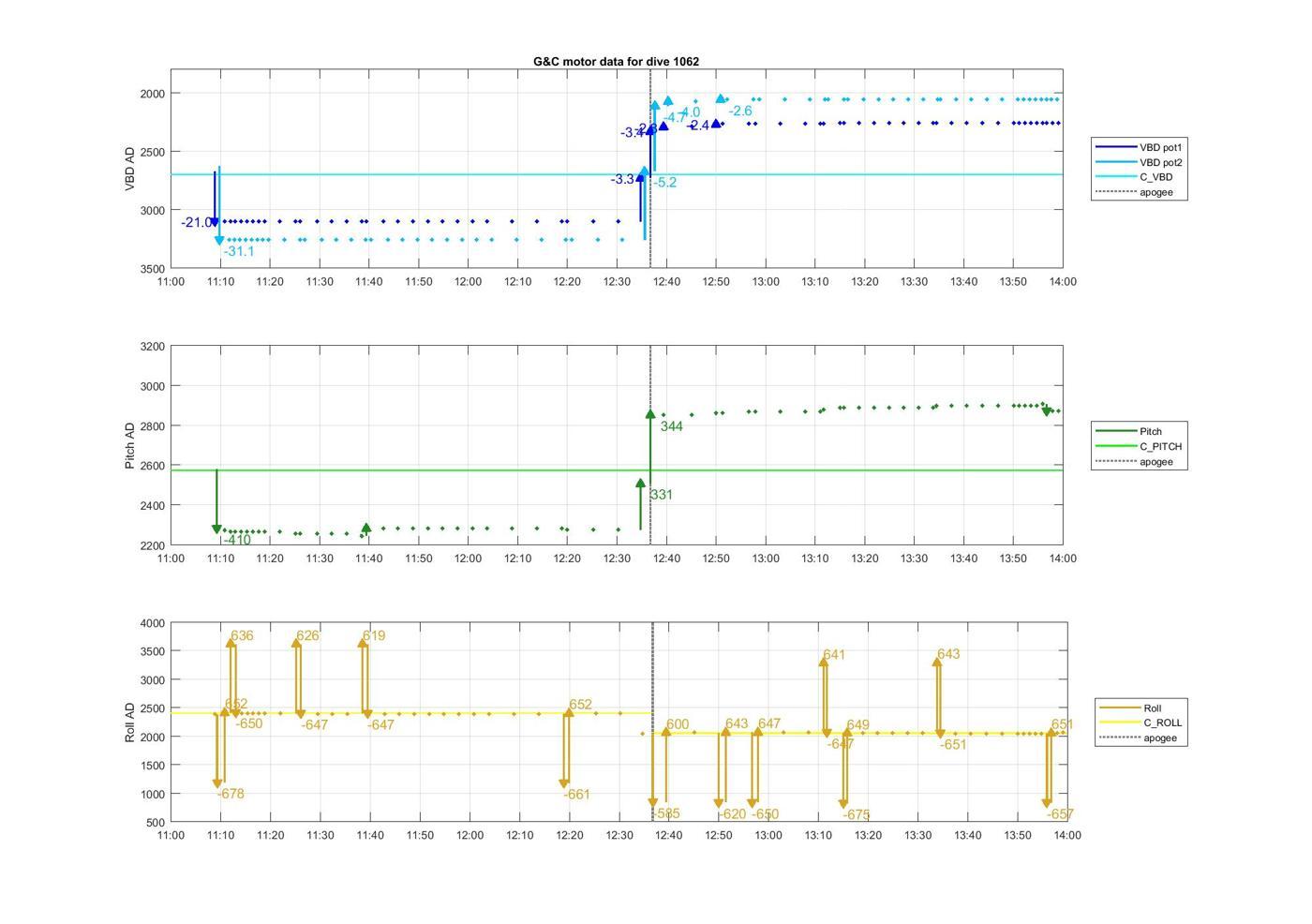Click the '-650' annotation near 11:15 in roll plot
Viewport: 1312px width, 924px height.
click(248, 723)
